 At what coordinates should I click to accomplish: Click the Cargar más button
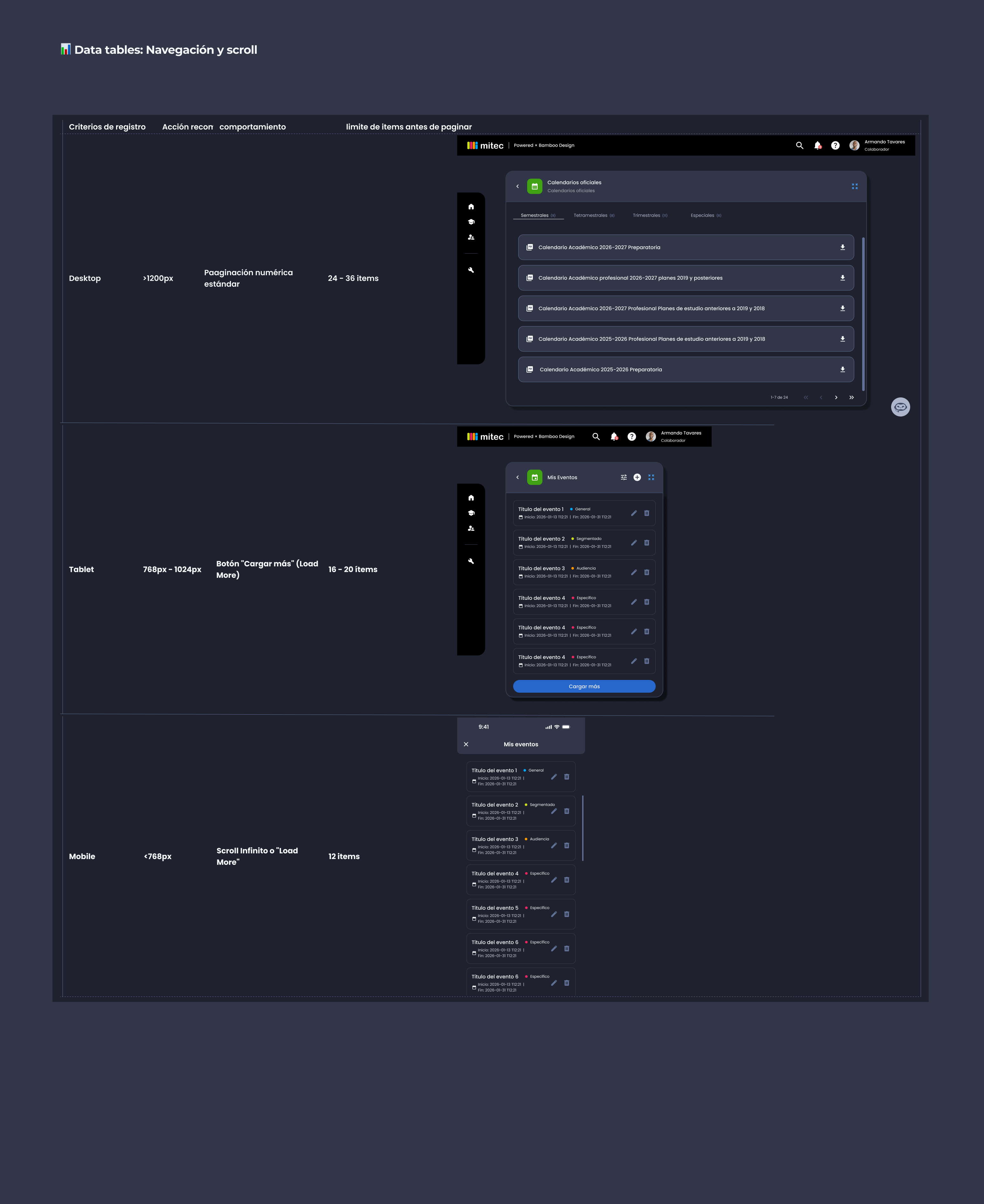coord(584,686)
